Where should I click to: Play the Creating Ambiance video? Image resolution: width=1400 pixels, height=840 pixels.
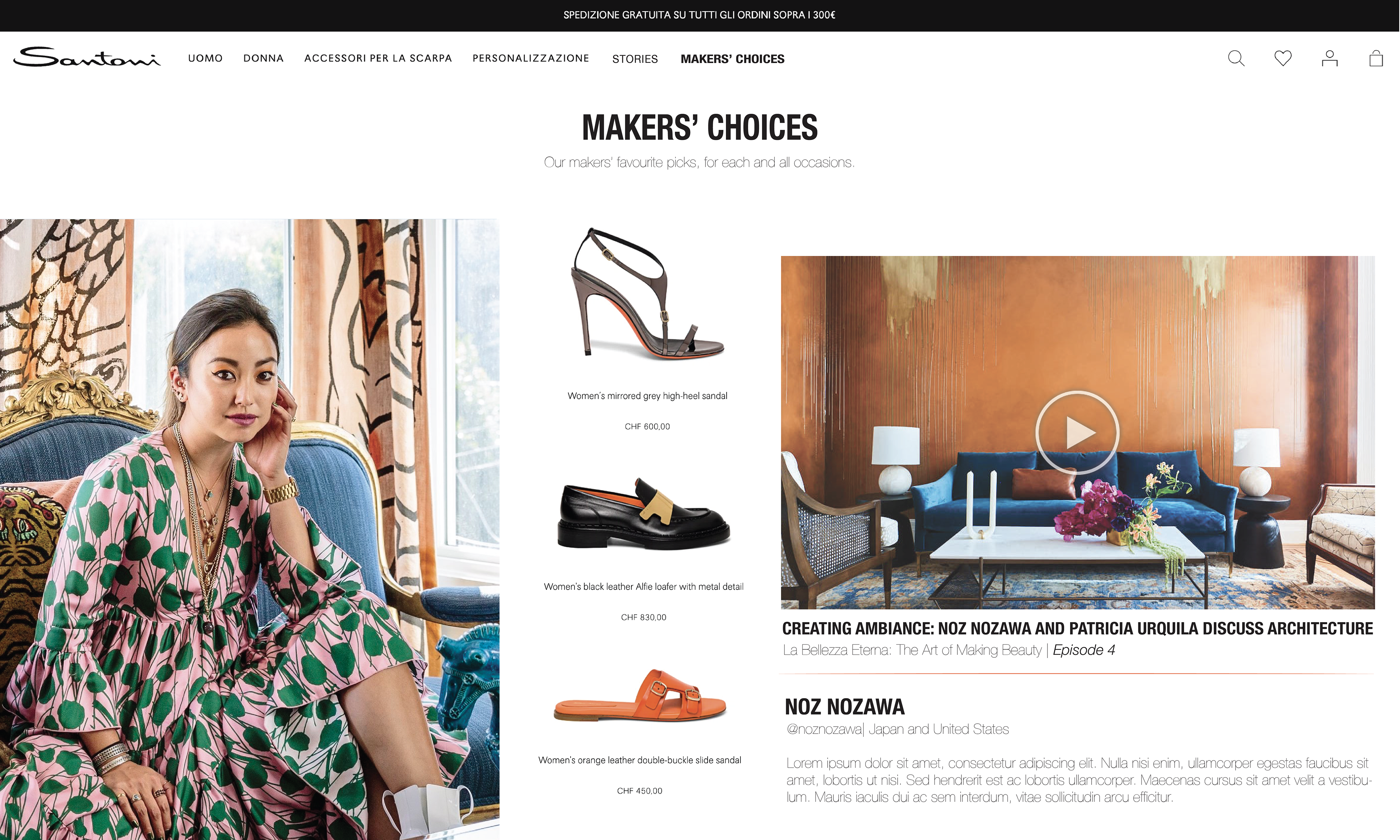(1077, 432)
